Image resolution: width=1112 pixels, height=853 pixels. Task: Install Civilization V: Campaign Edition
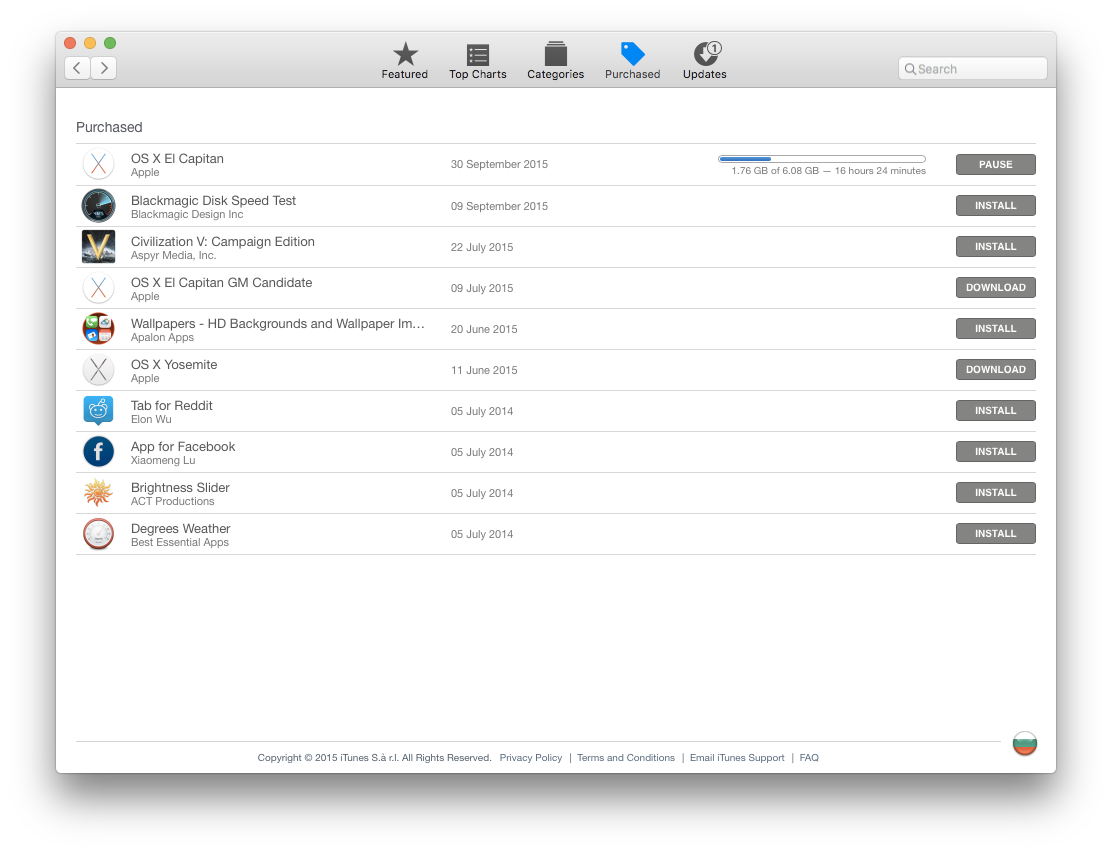(x=996, y=247)
